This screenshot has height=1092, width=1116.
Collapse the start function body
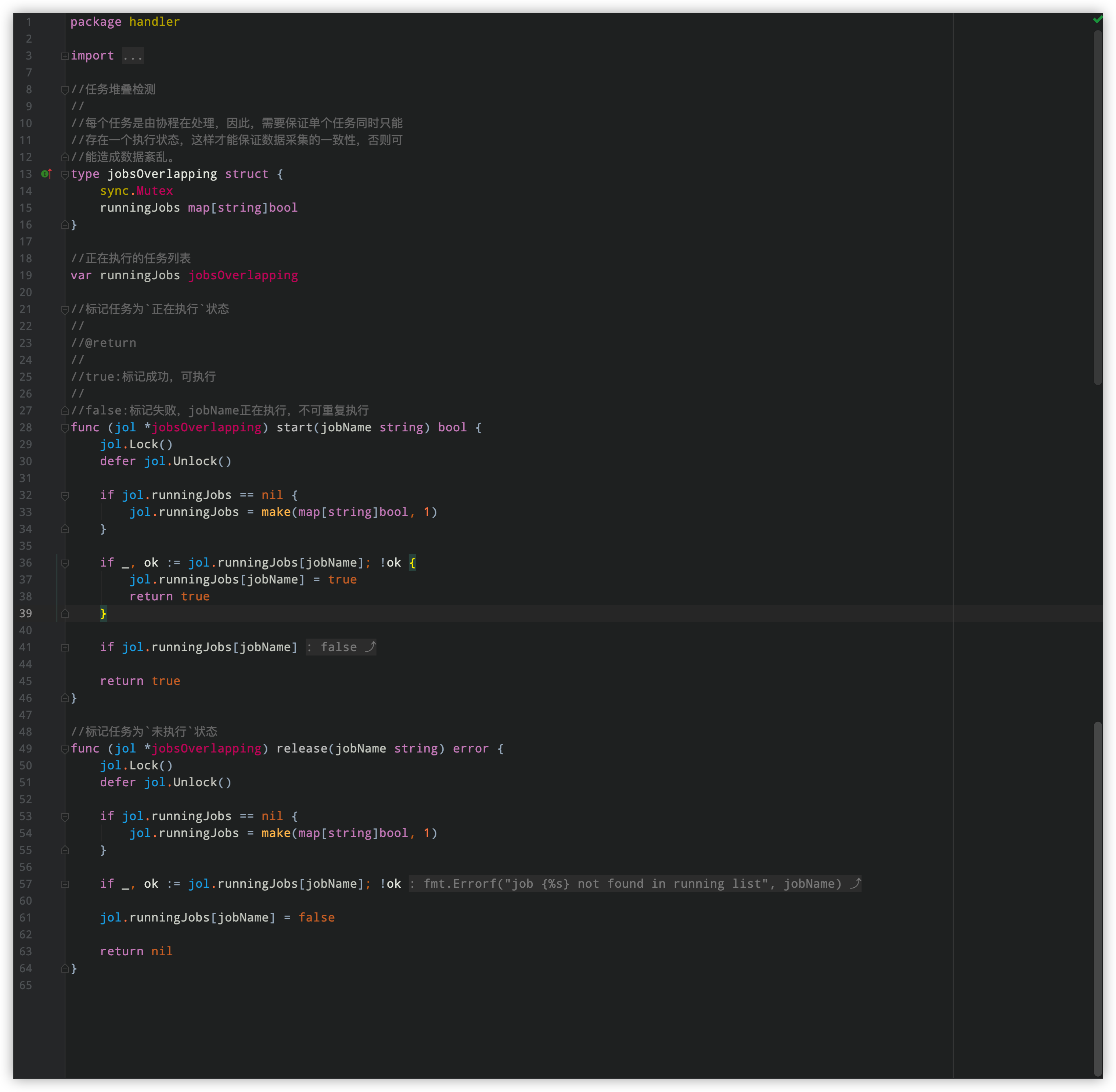[x=65, y=428]
